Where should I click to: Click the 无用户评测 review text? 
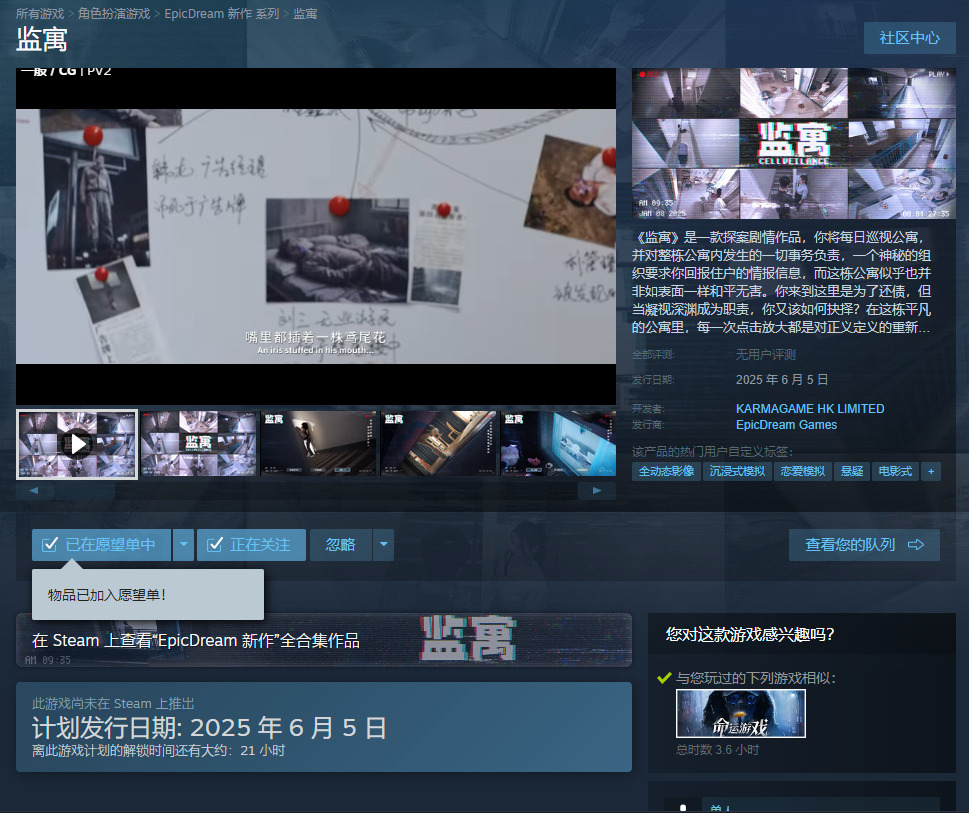point(766,355)
